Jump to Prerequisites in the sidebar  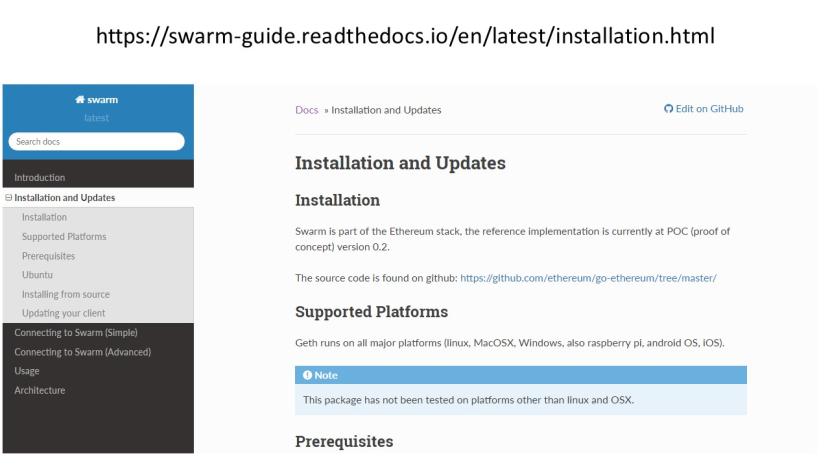[x=50, y=255]
